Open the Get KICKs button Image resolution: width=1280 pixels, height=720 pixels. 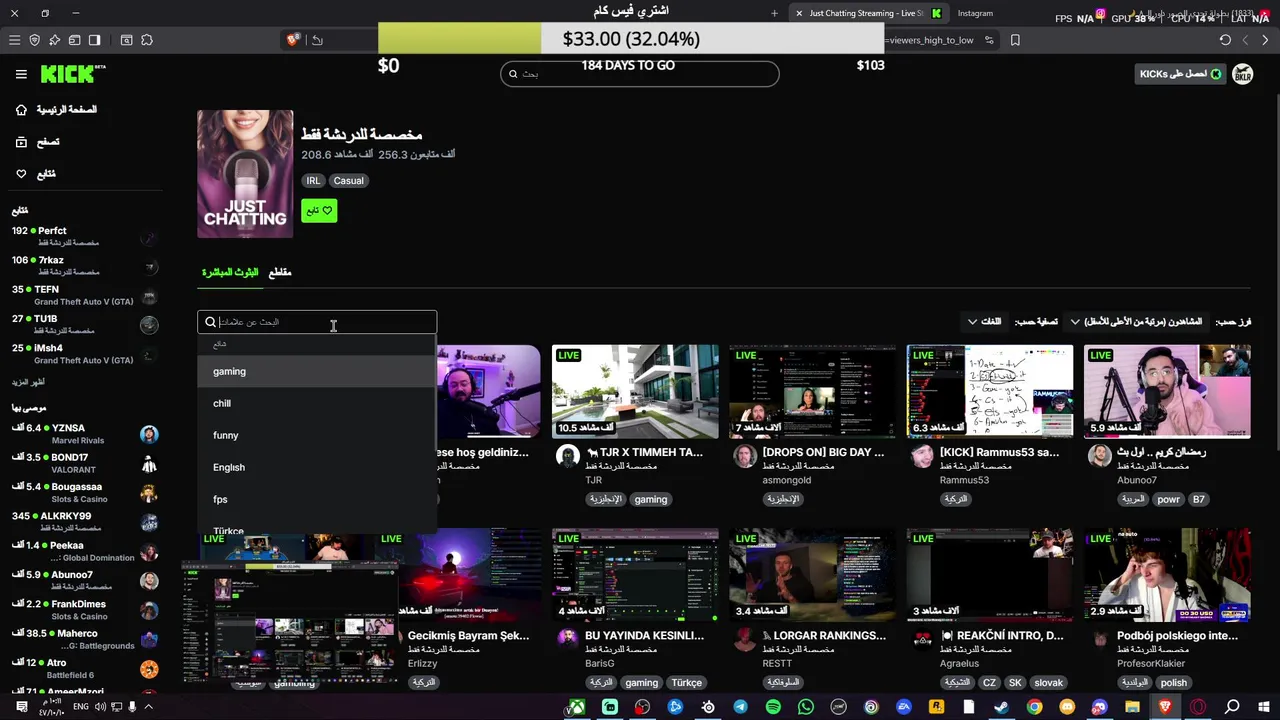[1181, 74]
